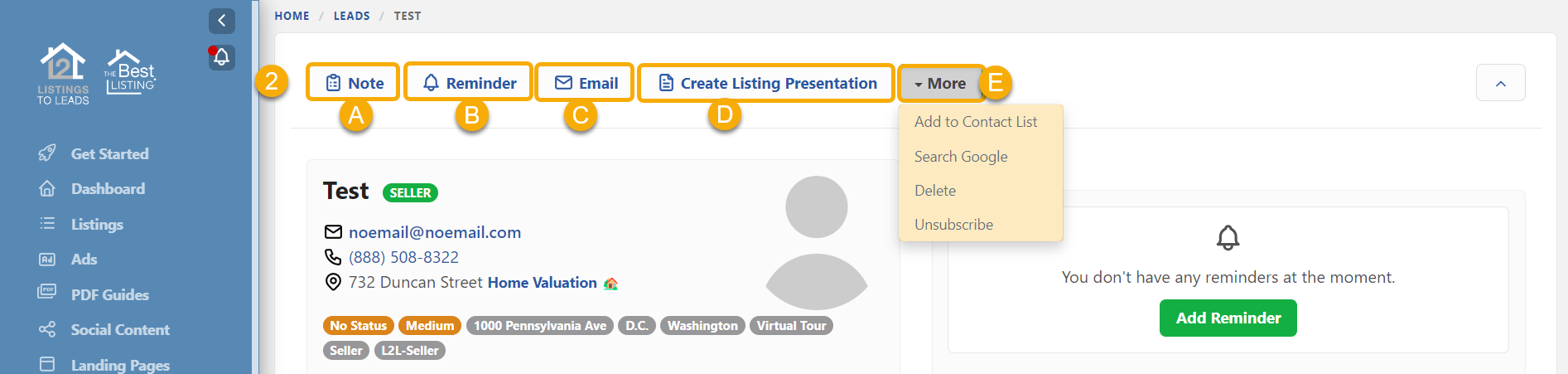Image resolution: width=1568 pixels, height=374 pixels.
Task: Click the Create Listing Presentation button
Action: click(x=766, y=84)
